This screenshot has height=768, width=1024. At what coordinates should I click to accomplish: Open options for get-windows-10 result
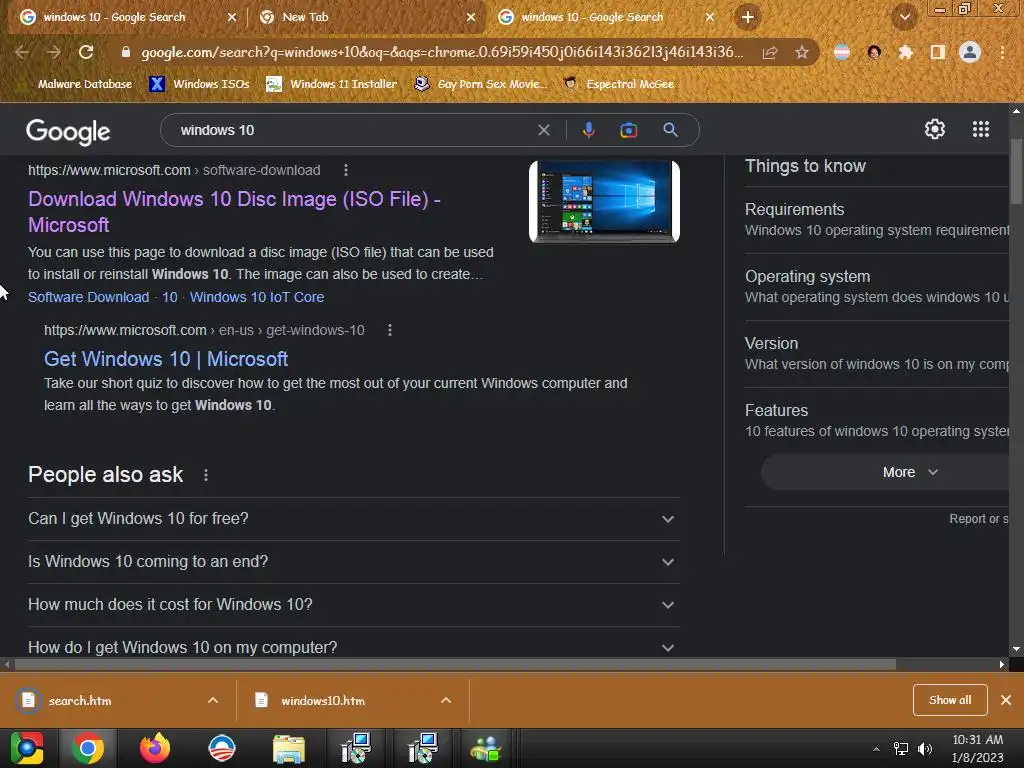(x=390, y=330)
